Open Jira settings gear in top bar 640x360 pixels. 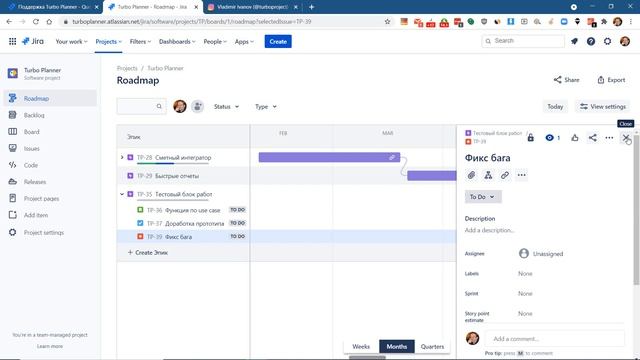click(x=607, y=41)
